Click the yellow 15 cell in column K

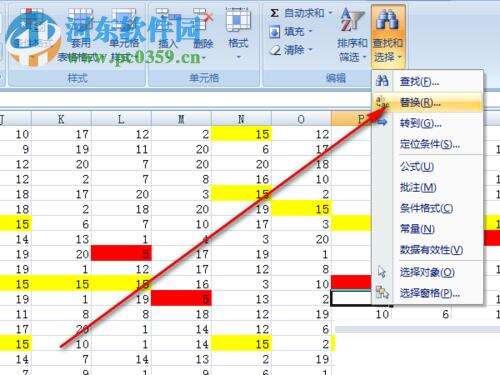pyautogui.click(x=61, y=284)
